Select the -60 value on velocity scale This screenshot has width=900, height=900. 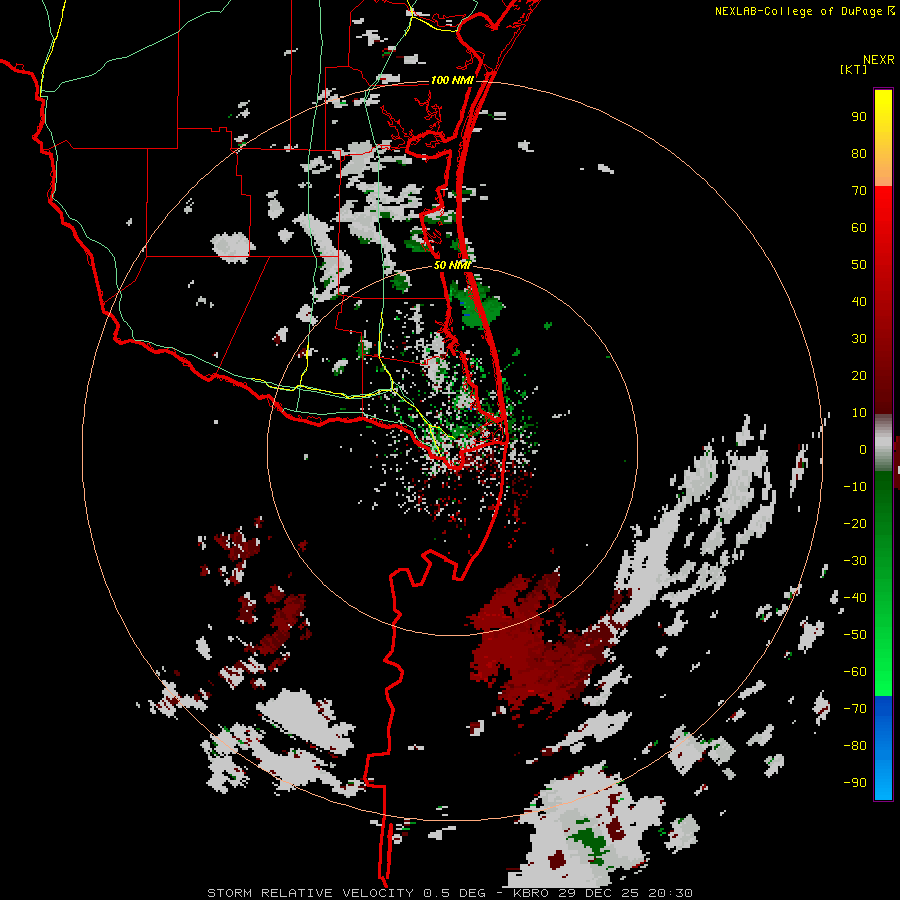click(x=855, y=672)
